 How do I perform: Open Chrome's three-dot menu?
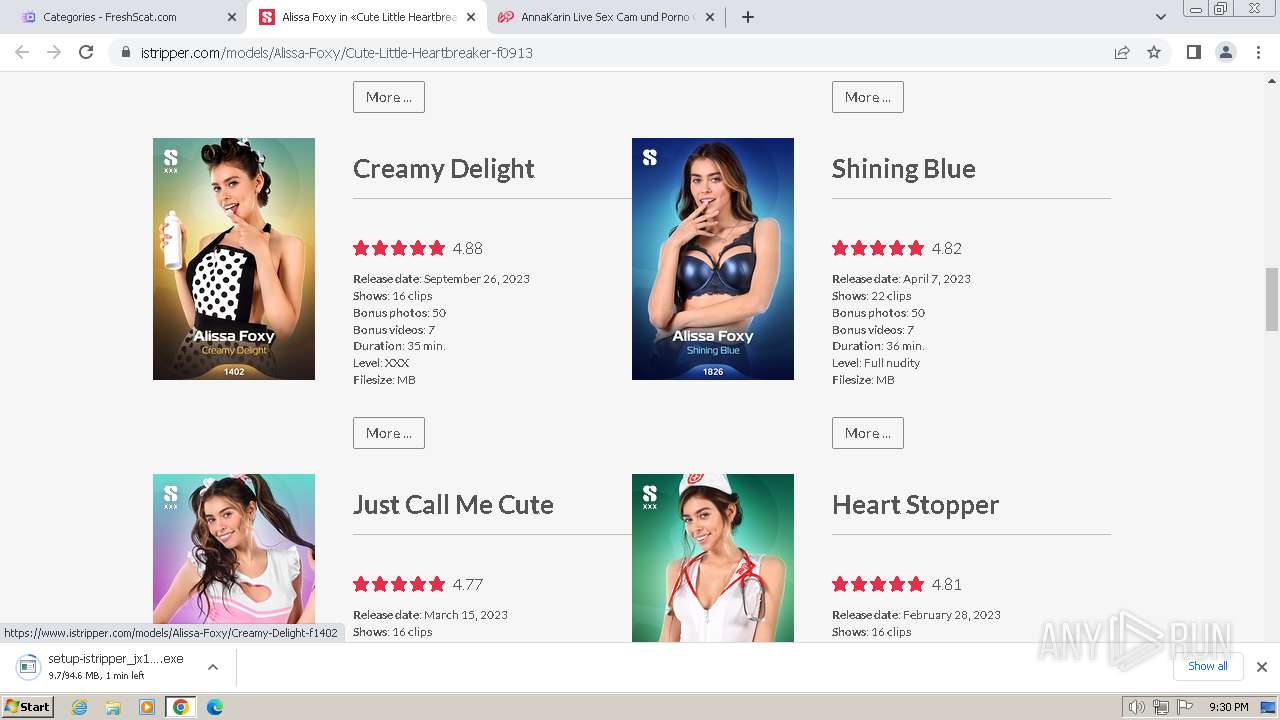(1259, 52)
